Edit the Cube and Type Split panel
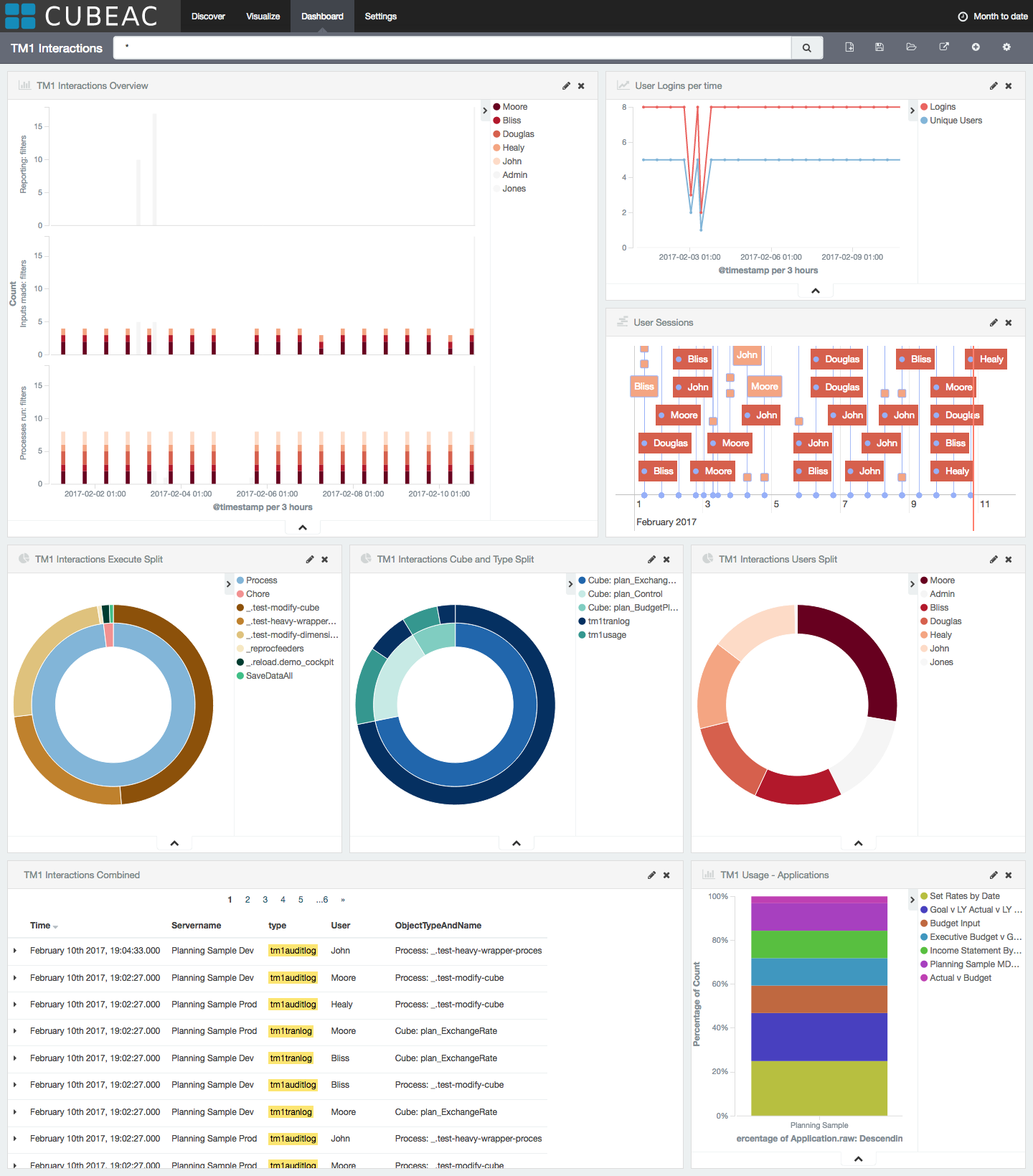 [651, 560]
